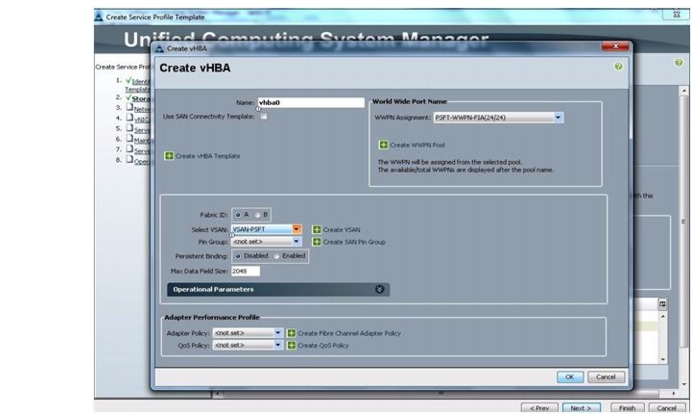Click Create QoS Policy link text
This screenshot has width=699, height=418.
pyautogui.click(x=323, y=345)
